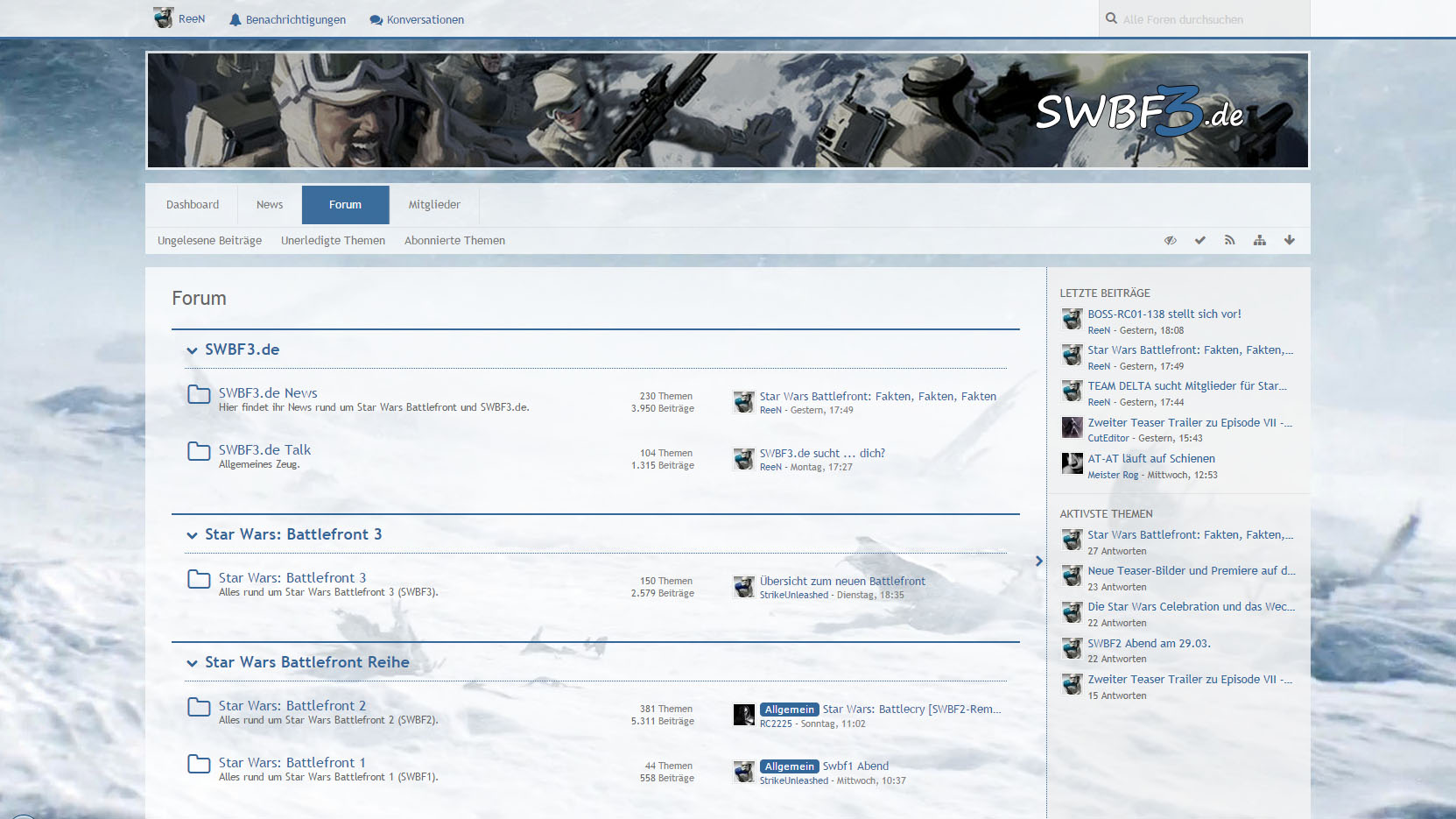Open Ungelesene Beiträge submenu item
Screen dimensions: 1456x819
[x=209, y=241]
